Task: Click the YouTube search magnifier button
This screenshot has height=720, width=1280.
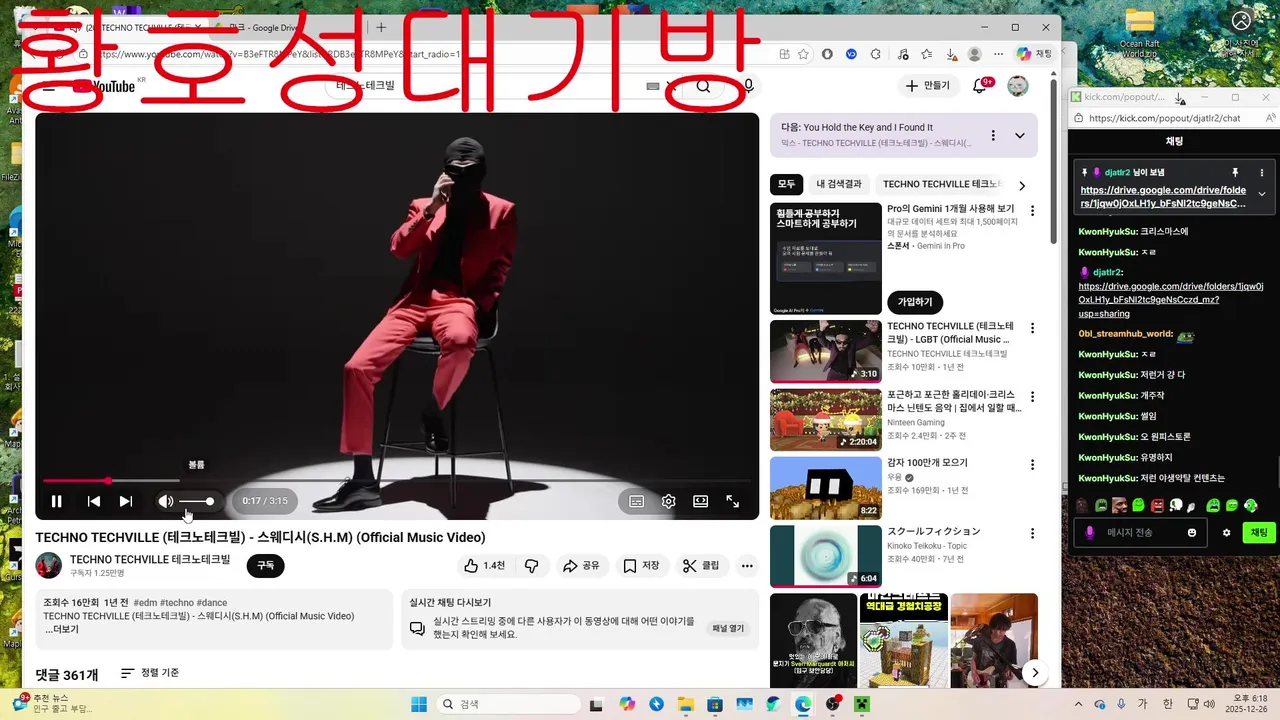Action: tap(704, 87)
